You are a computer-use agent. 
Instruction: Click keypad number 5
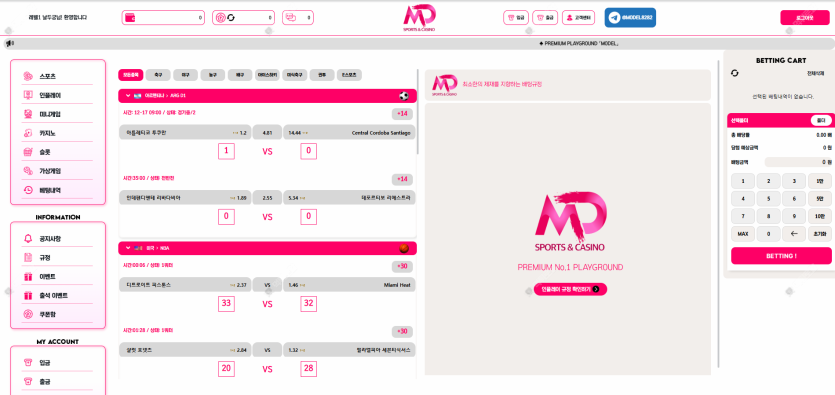click(768, 199)
